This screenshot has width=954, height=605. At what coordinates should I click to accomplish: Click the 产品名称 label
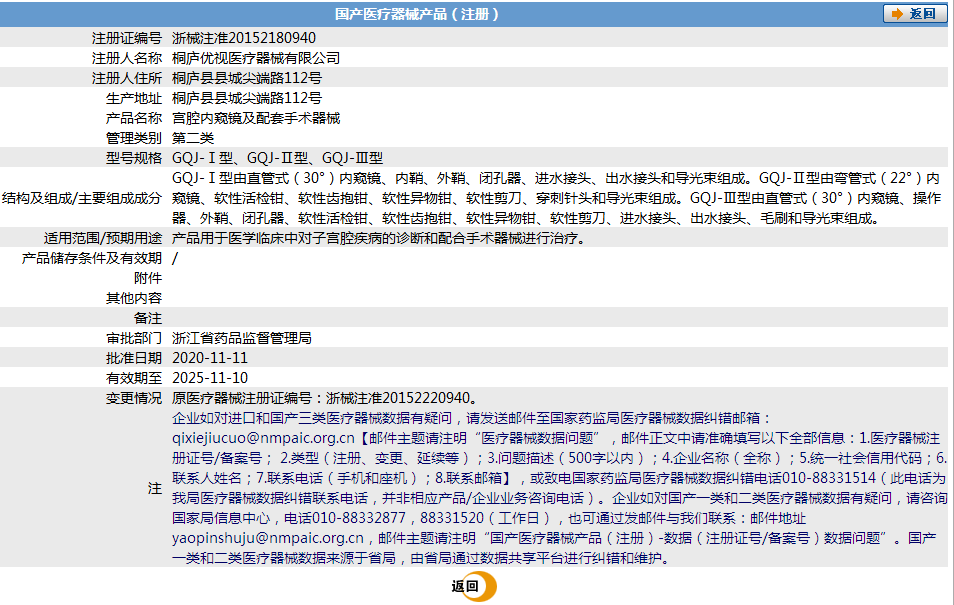(x=134, y=118)
